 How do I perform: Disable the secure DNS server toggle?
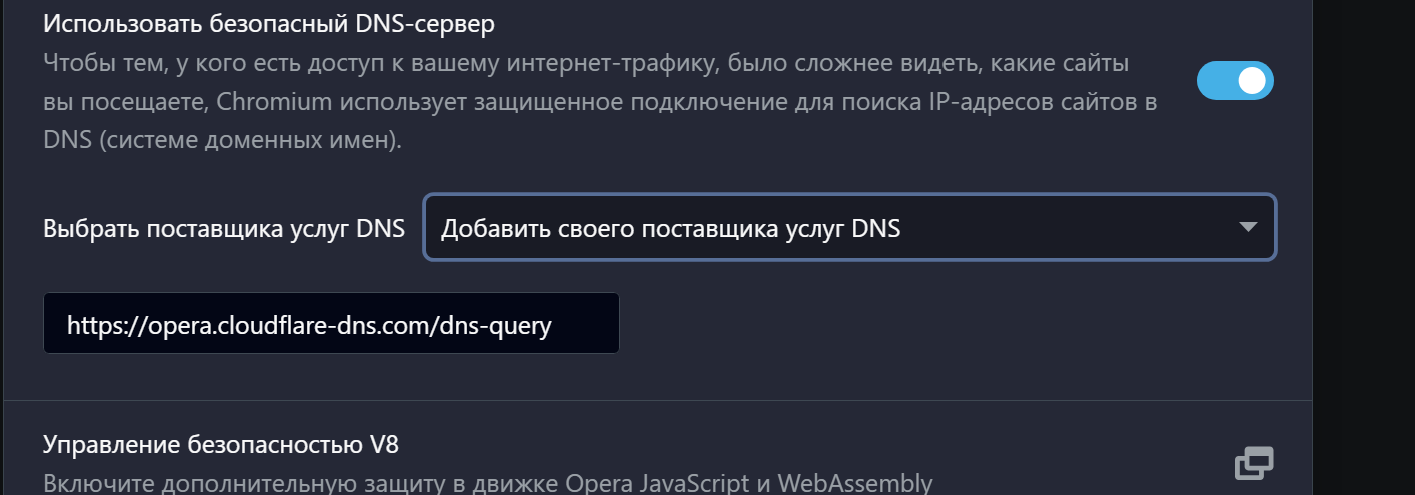tap(1235, 81)
